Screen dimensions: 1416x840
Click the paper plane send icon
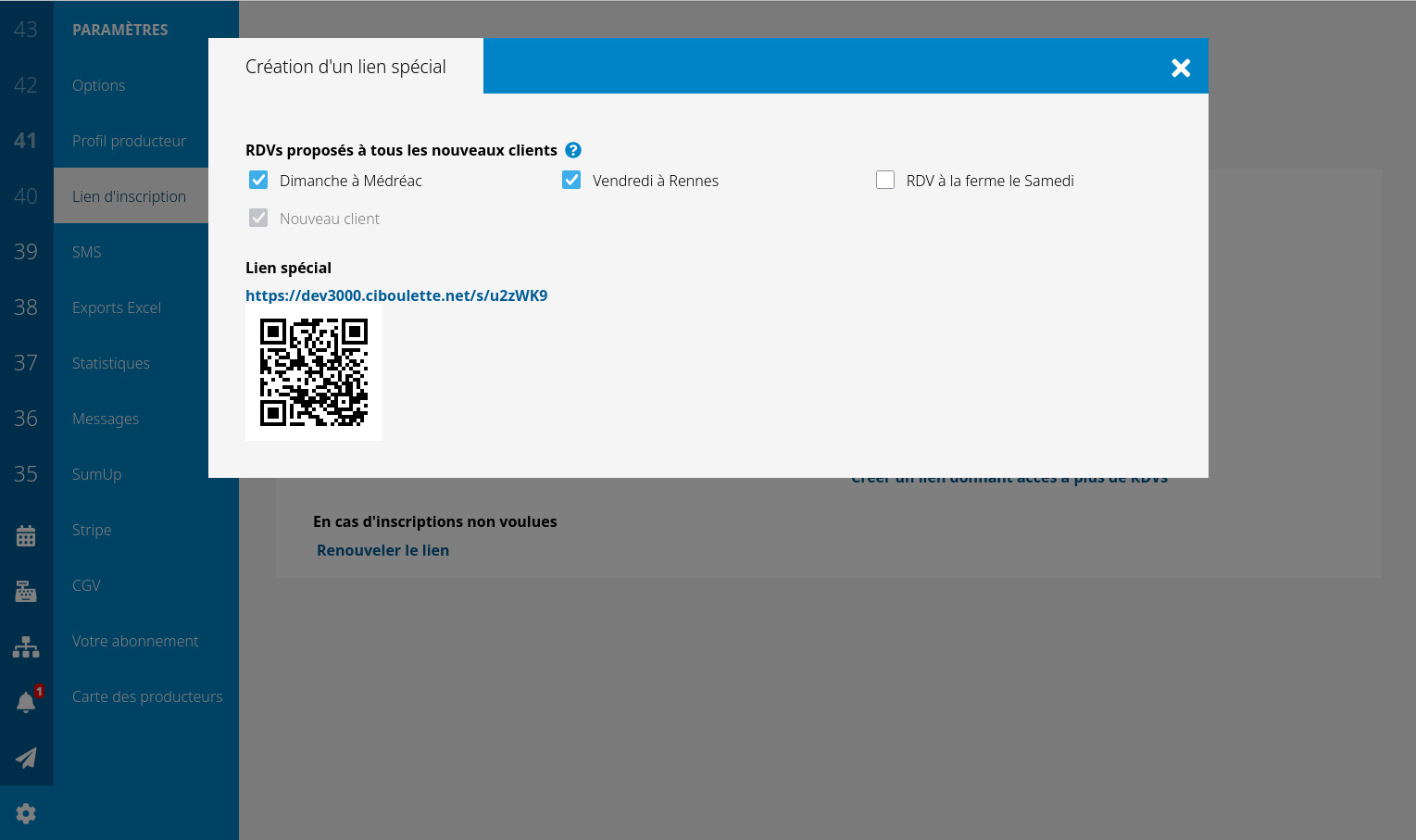(x=26, y=758)
